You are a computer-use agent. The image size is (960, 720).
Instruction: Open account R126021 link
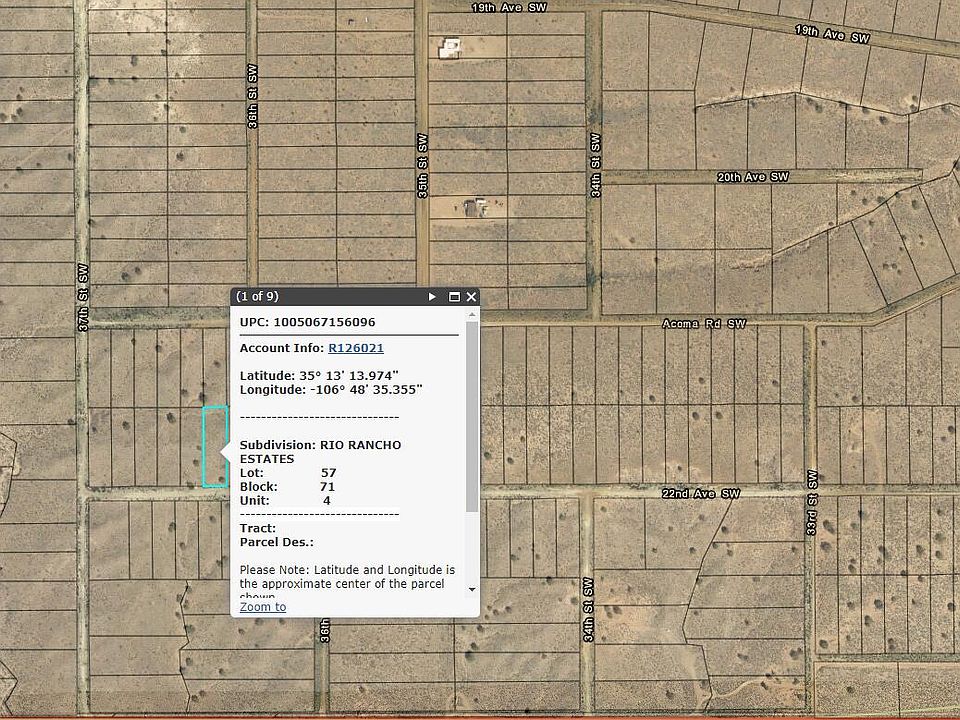(356, 348)
